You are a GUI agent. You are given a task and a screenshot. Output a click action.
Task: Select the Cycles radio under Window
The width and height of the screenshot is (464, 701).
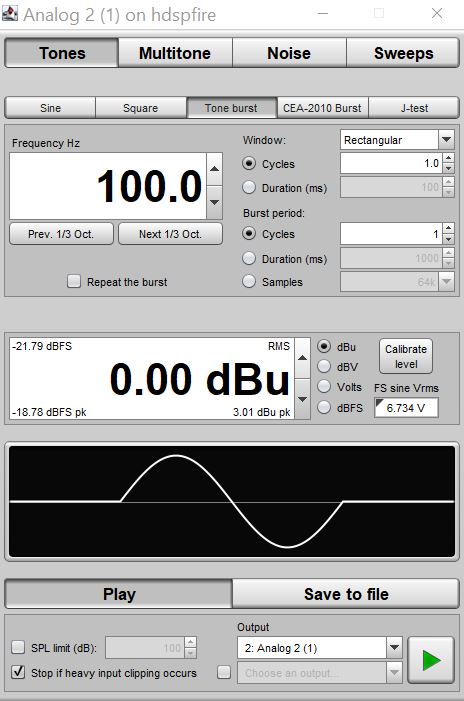click(x=249, y=164)
